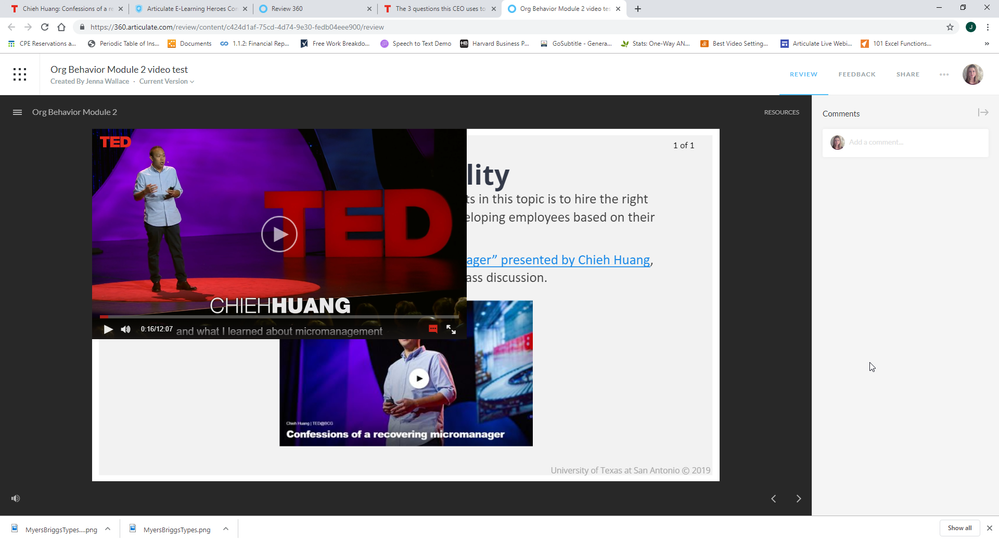Close the Review 360 tab
The width and height of the screenshot is (999, 541).
click(x=370, y=9)
